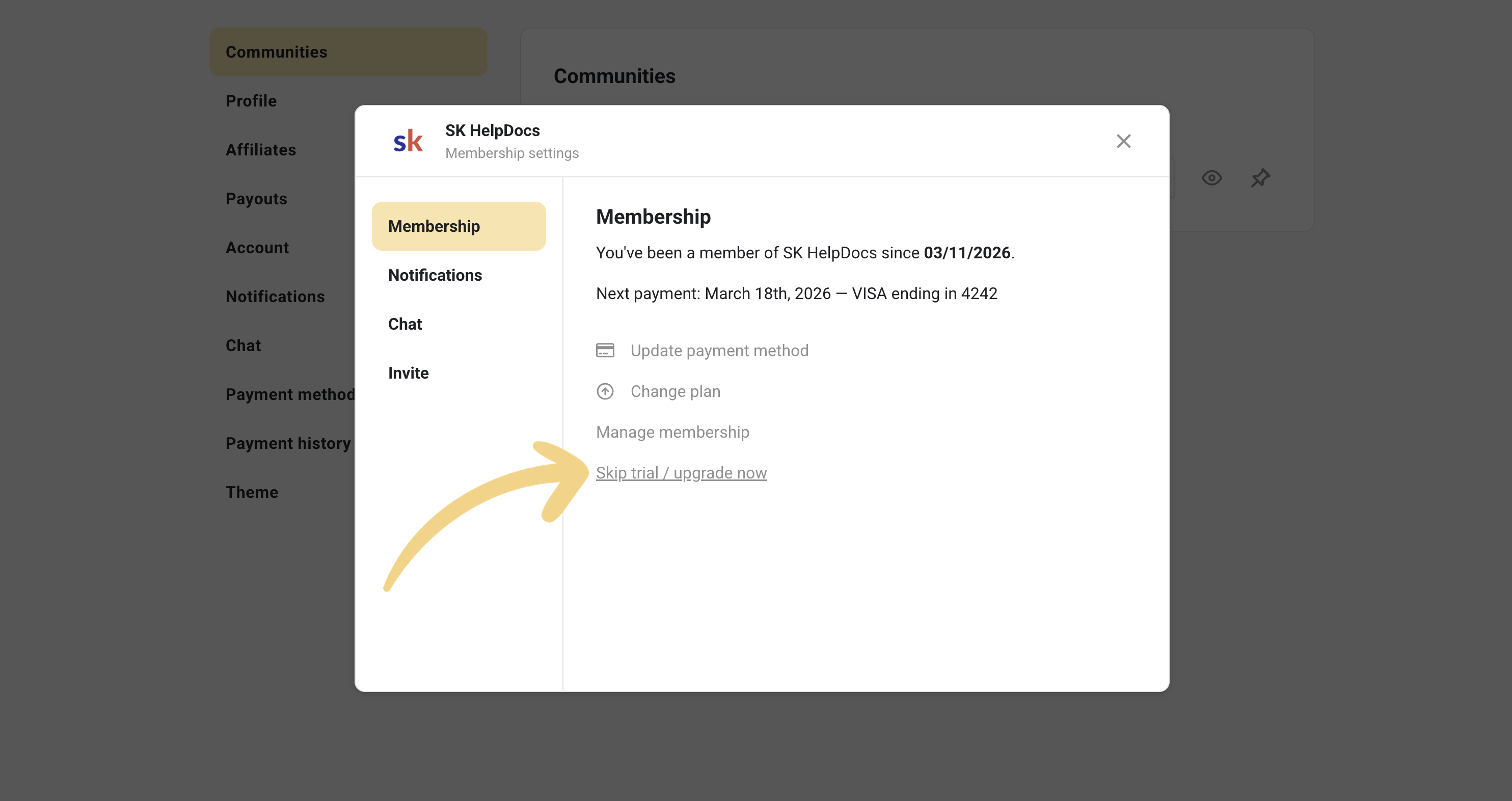Open Manage membership
Screen dimensions: 1512x801
click(x=672, y=432)
